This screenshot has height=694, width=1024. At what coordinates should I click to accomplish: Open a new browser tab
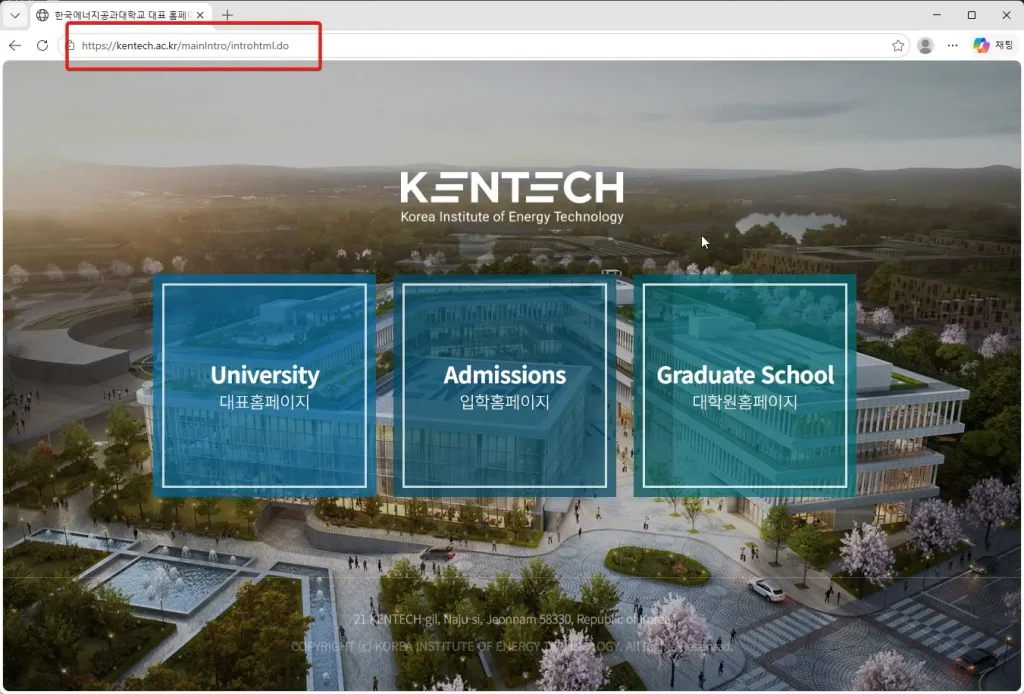click(x=227, y=14)
